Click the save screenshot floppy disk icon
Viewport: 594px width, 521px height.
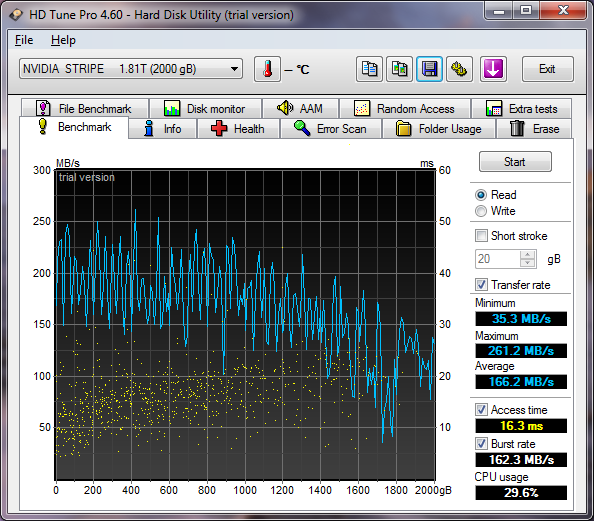tap(429, 69)
